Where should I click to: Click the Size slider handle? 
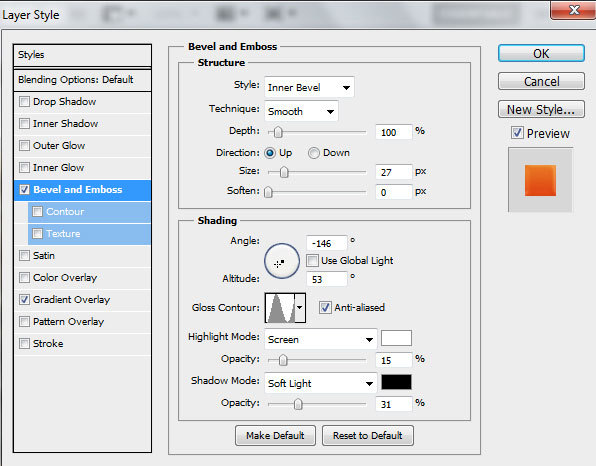pos(284,172)
